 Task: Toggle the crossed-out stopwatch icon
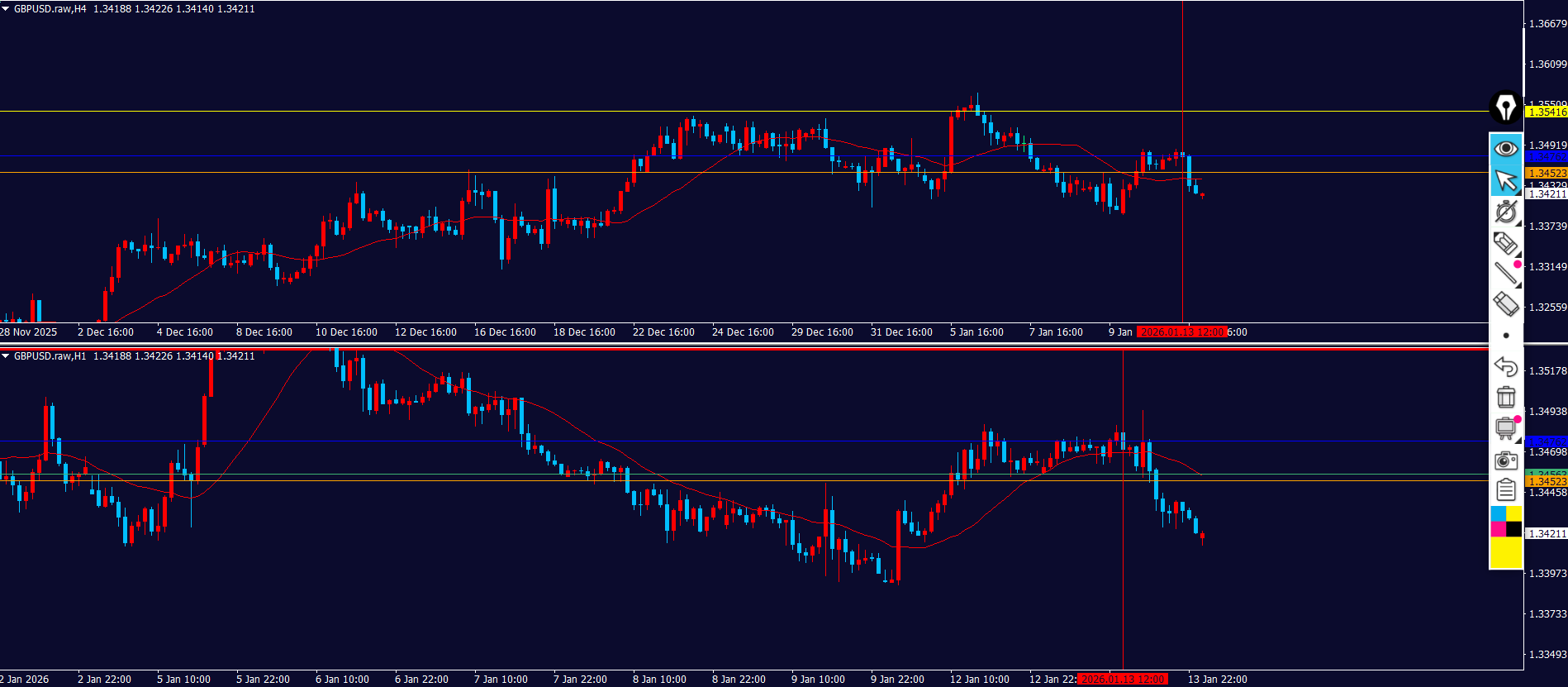(1505, 212)
